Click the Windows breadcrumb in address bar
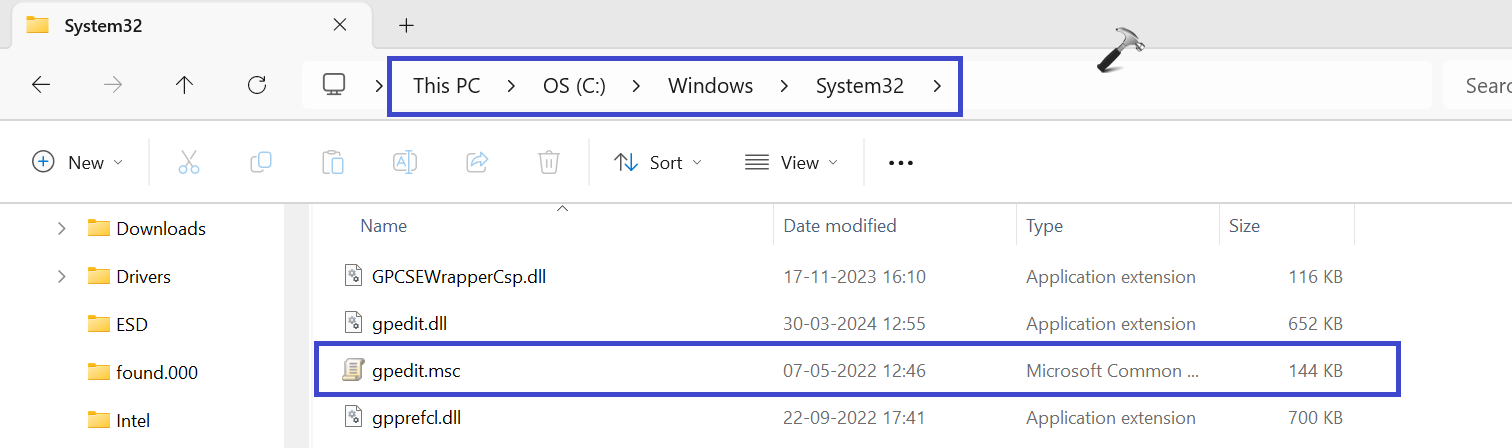 [x=710, y=86]
